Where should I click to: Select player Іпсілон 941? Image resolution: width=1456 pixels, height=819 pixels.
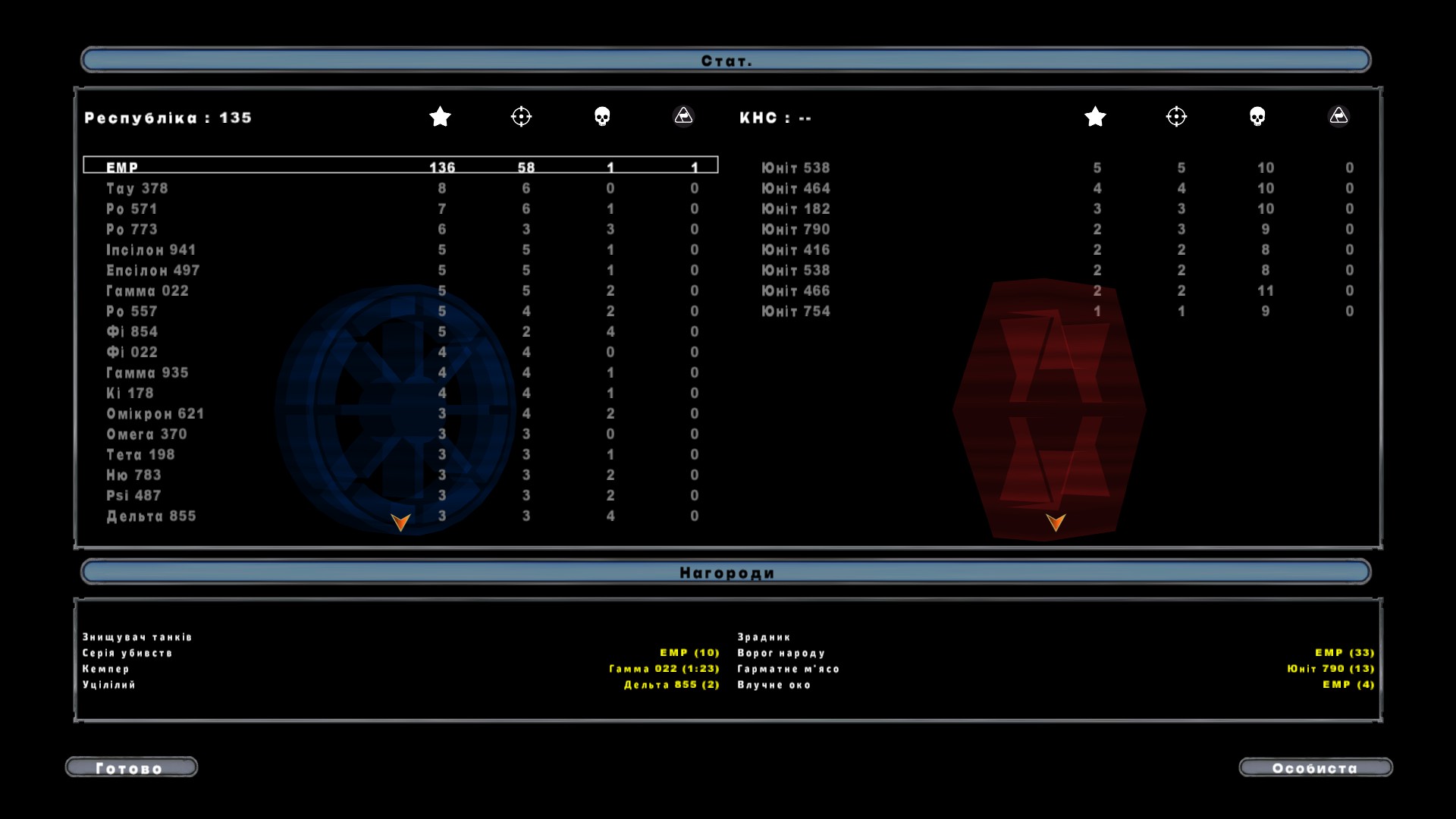[400, 249]
